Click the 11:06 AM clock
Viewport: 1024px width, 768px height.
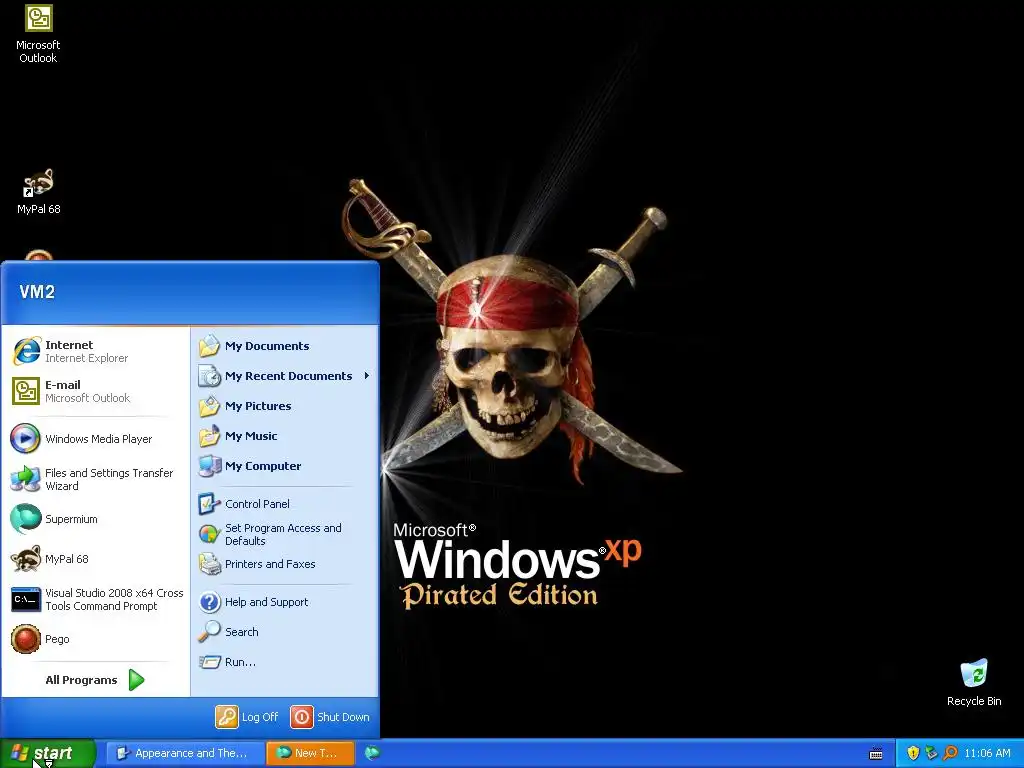click(987, 753)
